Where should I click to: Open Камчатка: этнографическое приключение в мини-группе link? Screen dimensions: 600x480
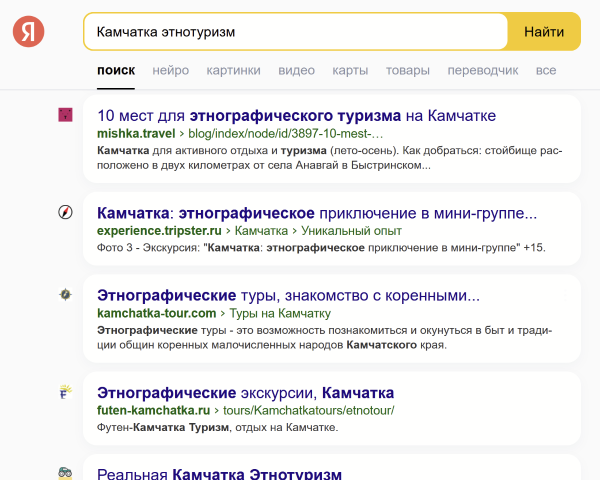[x=316, y=213]
